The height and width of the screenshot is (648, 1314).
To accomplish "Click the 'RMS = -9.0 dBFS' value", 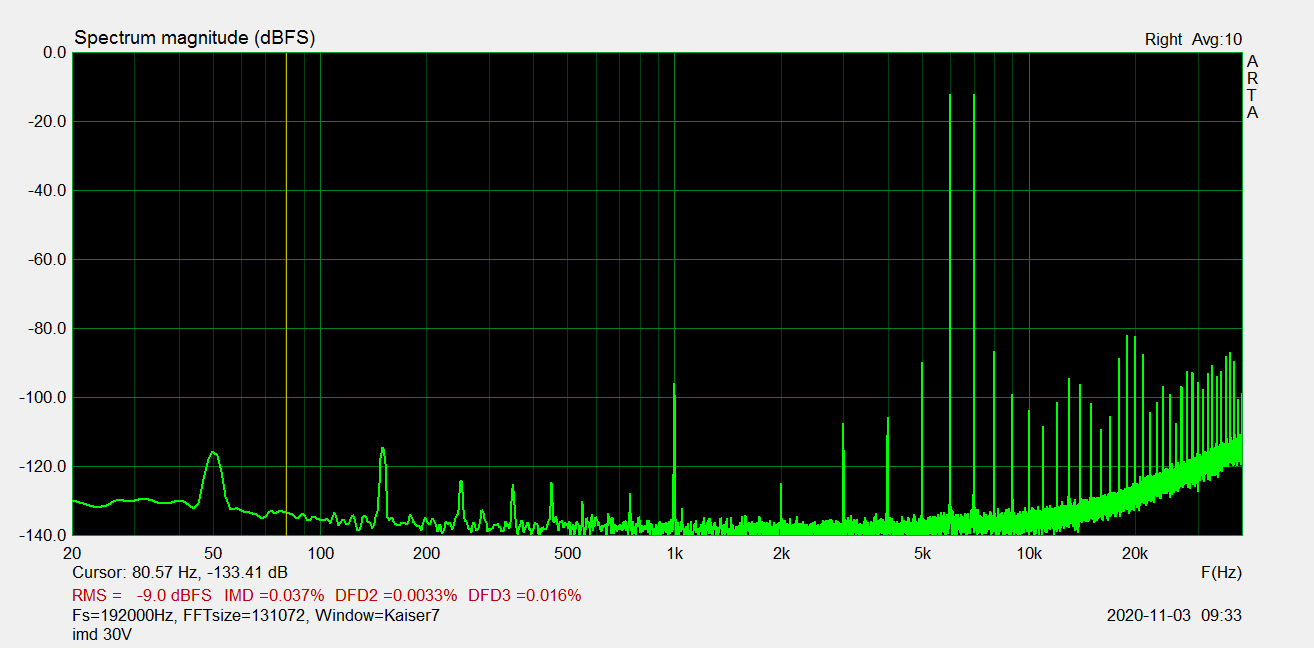I will (142, 596).
